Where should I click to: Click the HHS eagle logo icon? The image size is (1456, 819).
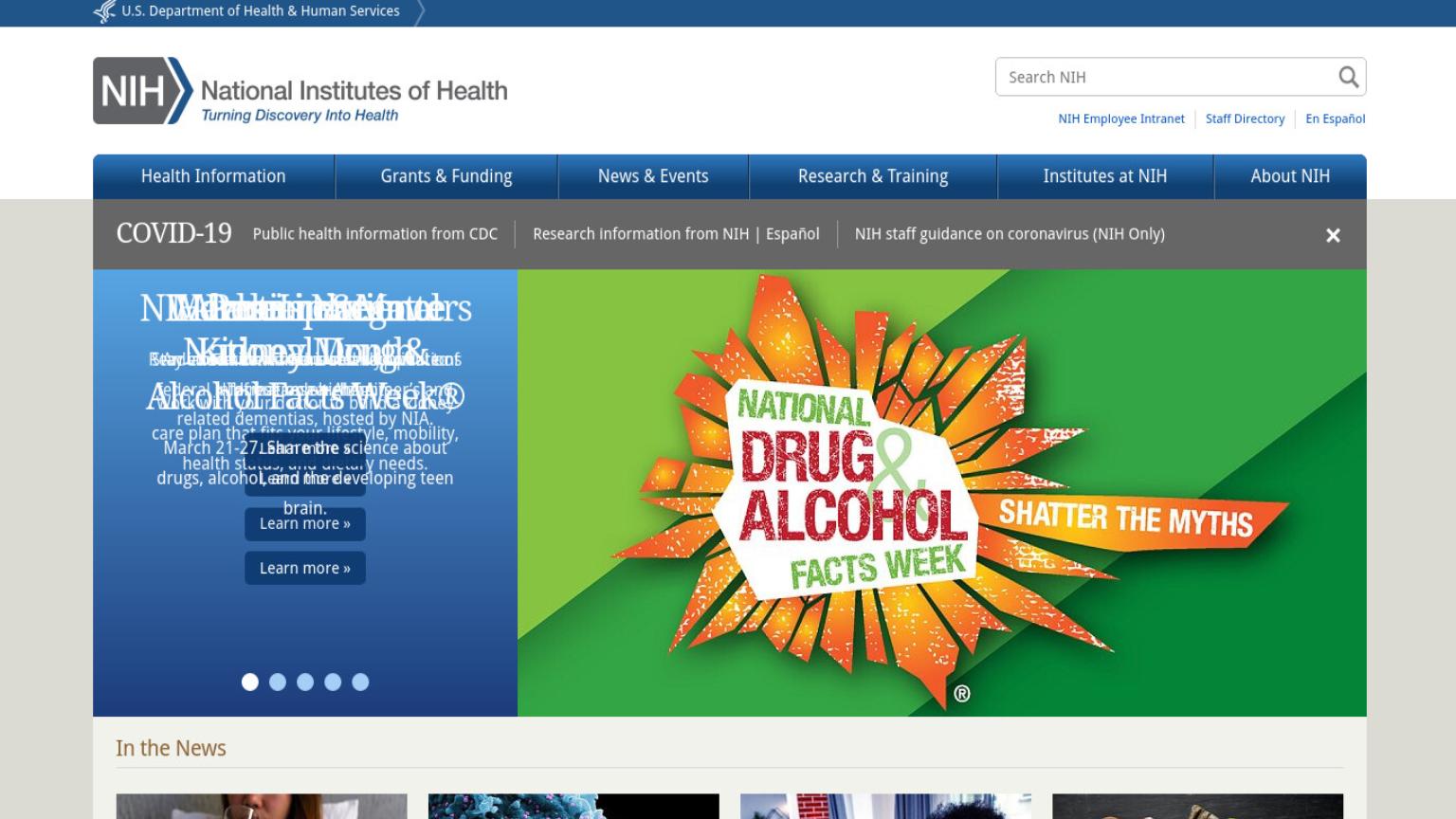coord(104,11)
